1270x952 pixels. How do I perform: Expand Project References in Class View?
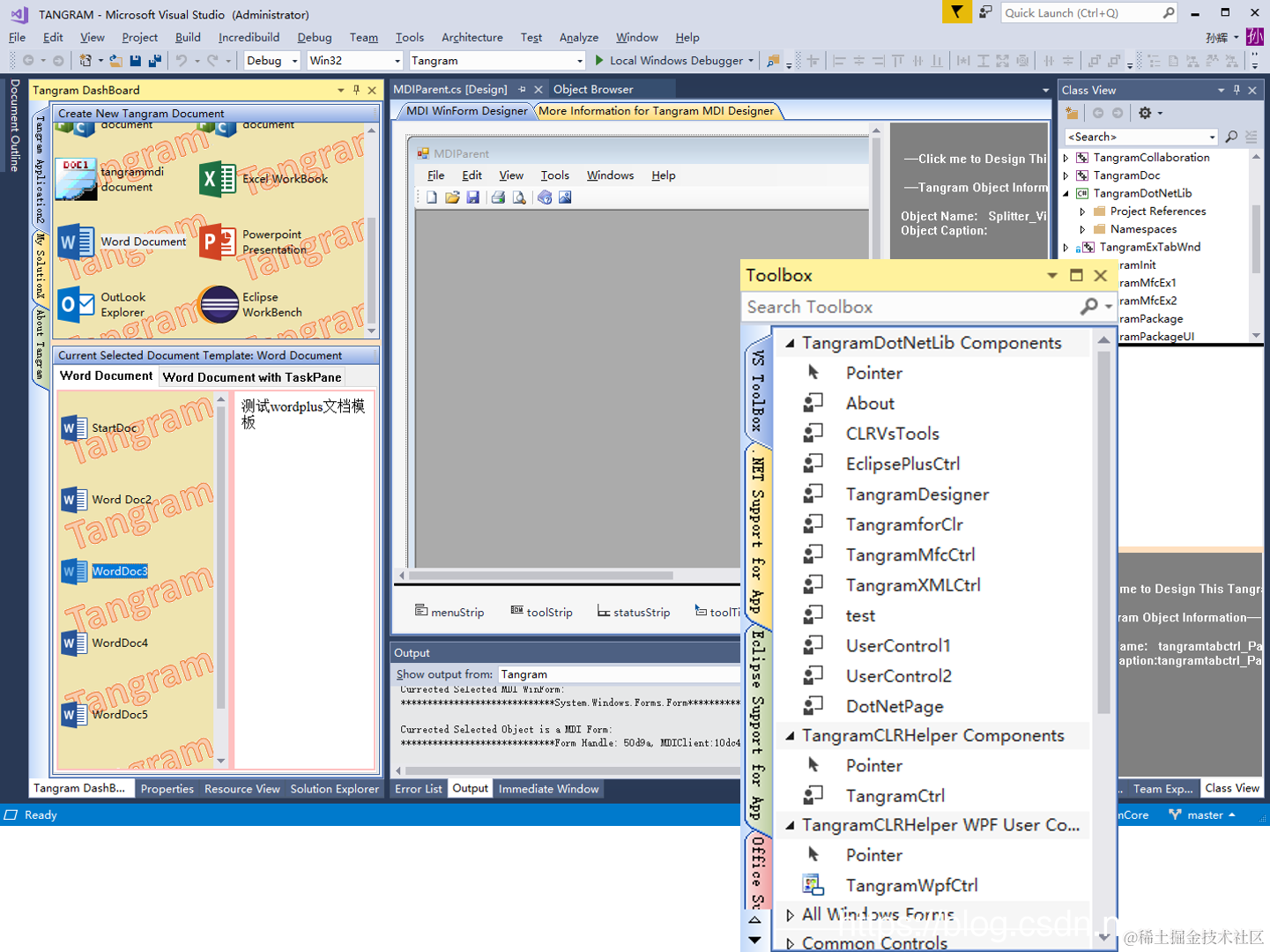pos(1082,212)
